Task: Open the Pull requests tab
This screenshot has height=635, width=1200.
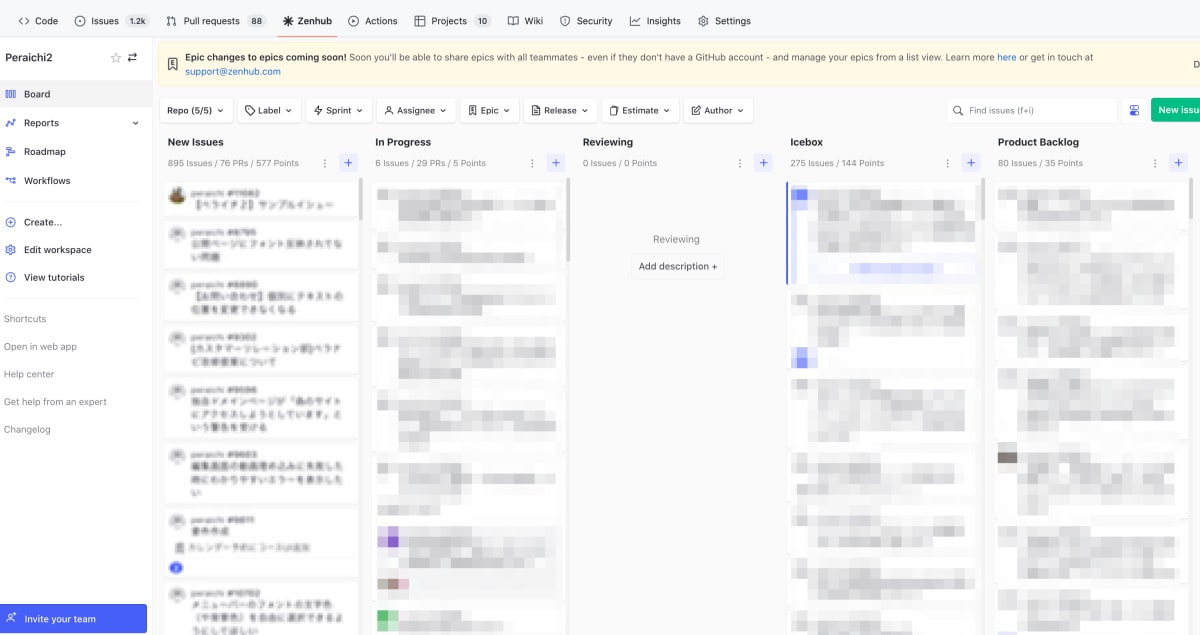Action: pos(216,21)
